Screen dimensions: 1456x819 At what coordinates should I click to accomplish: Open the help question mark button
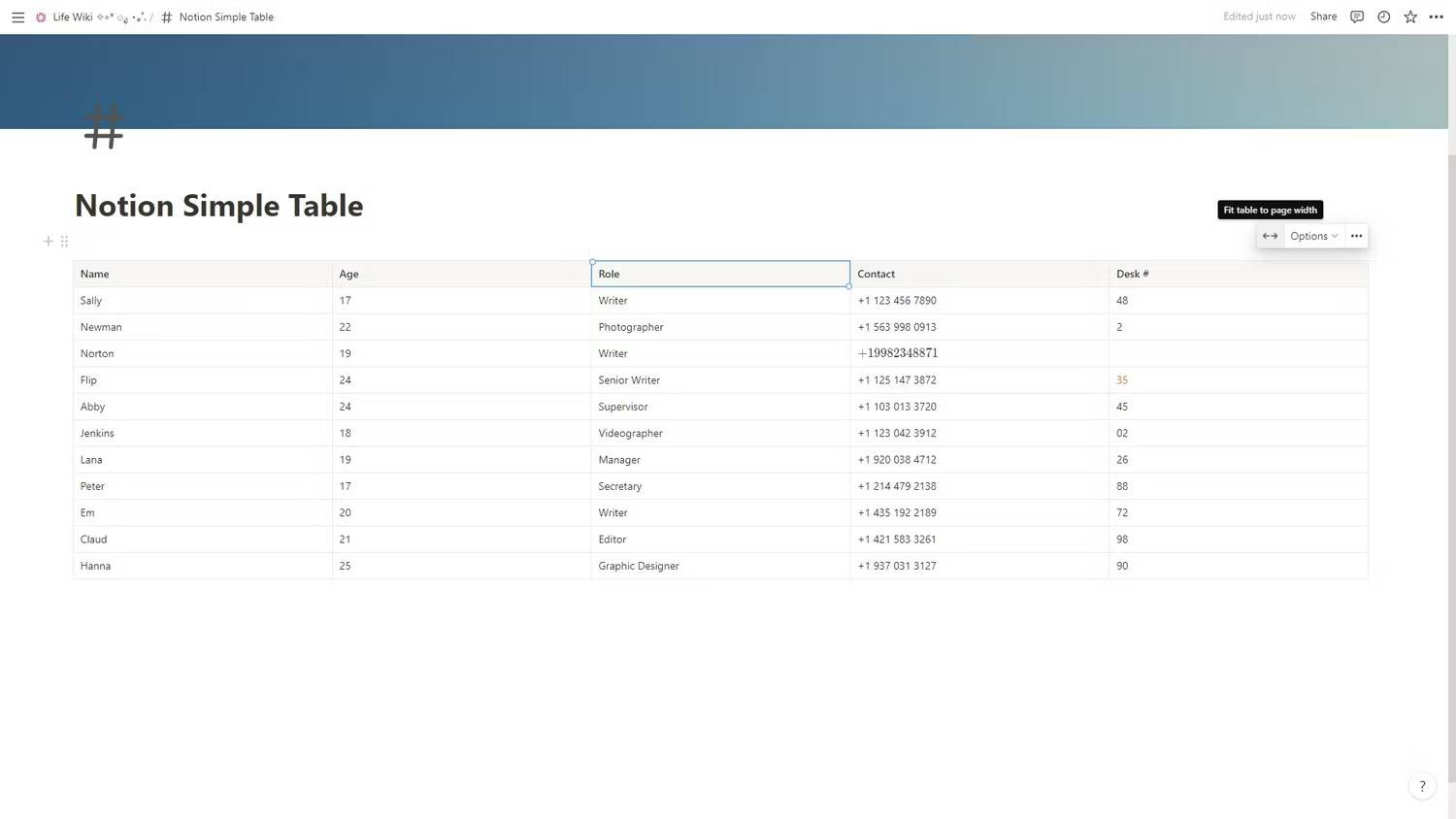click(x=1422, y=787)
